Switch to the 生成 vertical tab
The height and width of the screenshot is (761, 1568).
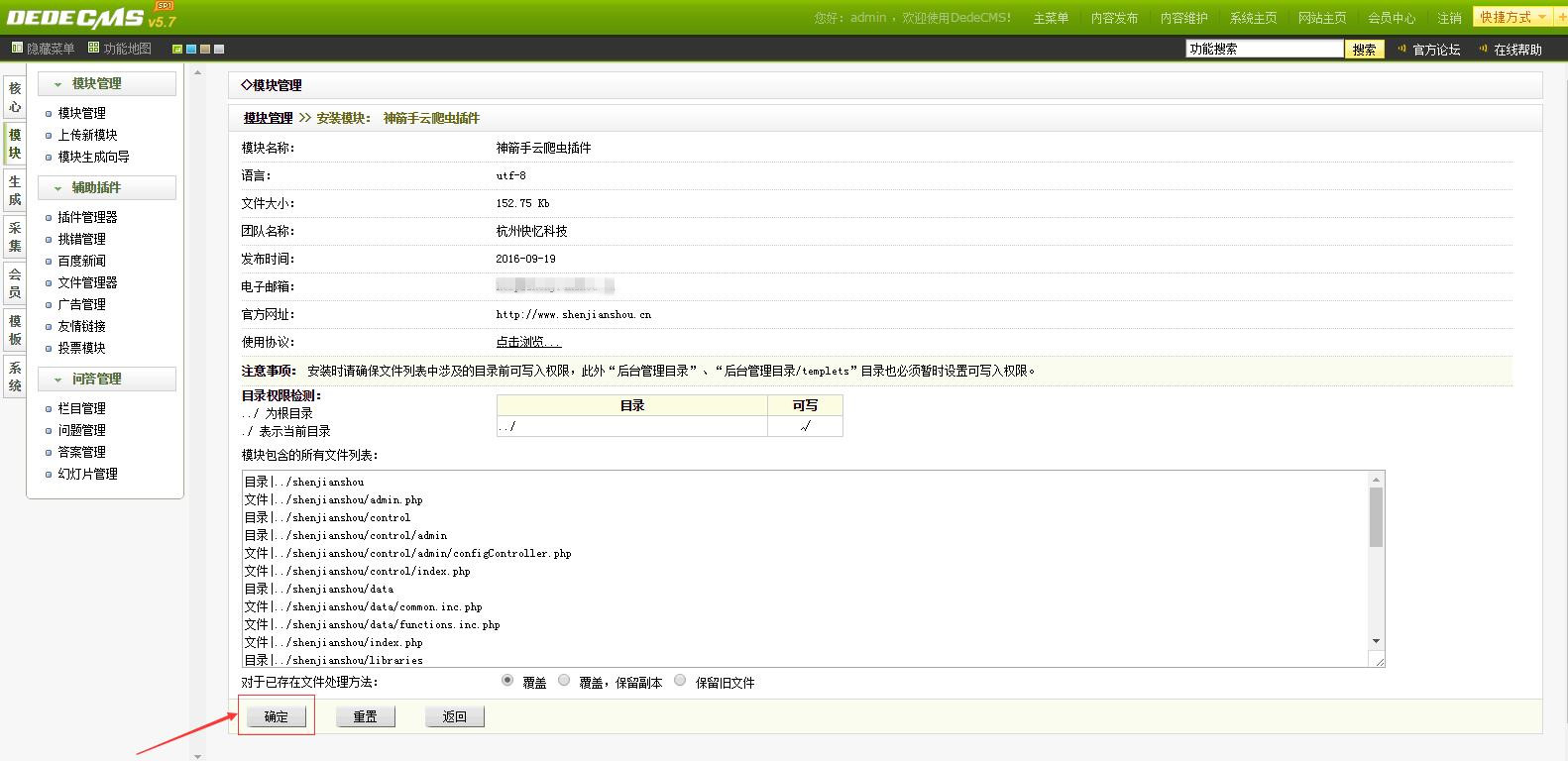pos(14,190)
